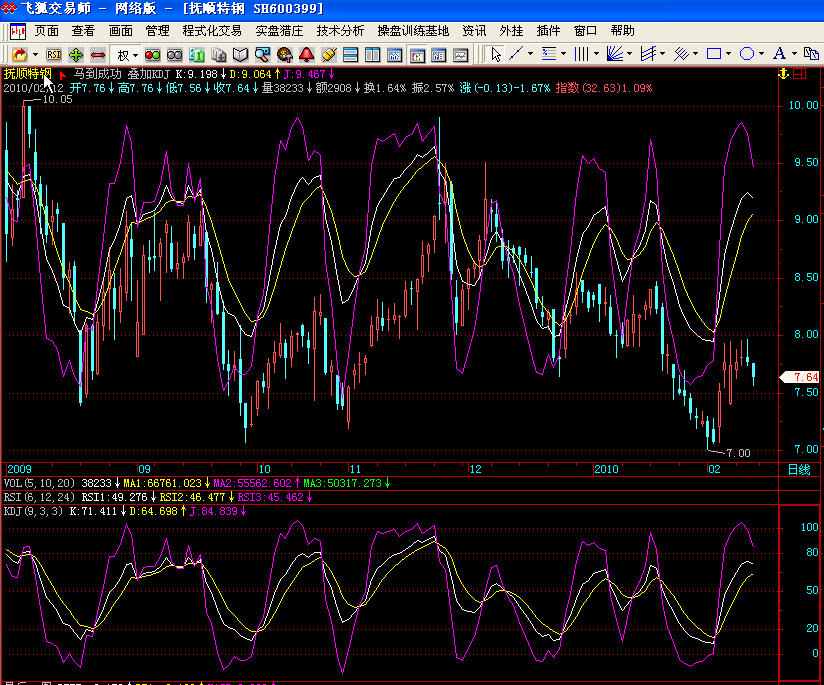The width and height of the screenshot is (824, 685).
Task: Select the arrow pointer cursor tool
Action: click(494, 54)
